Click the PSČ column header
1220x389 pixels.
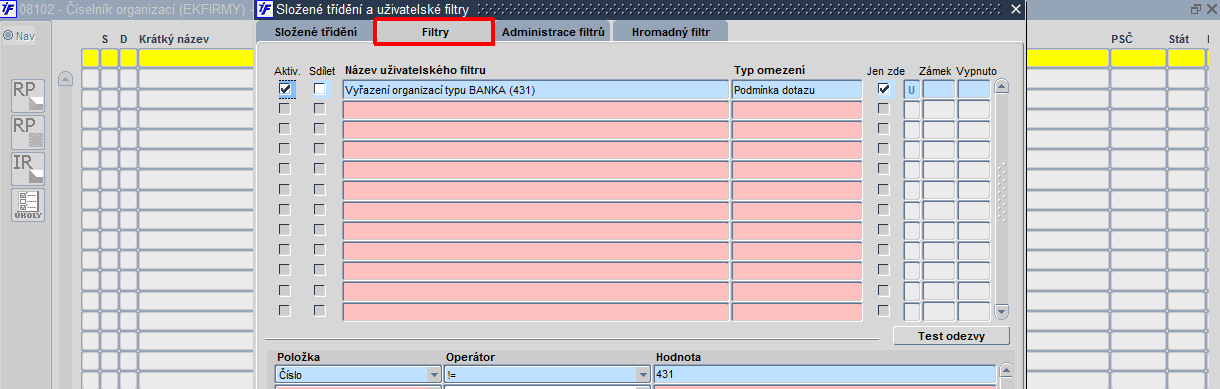(x=1121, y=39)
